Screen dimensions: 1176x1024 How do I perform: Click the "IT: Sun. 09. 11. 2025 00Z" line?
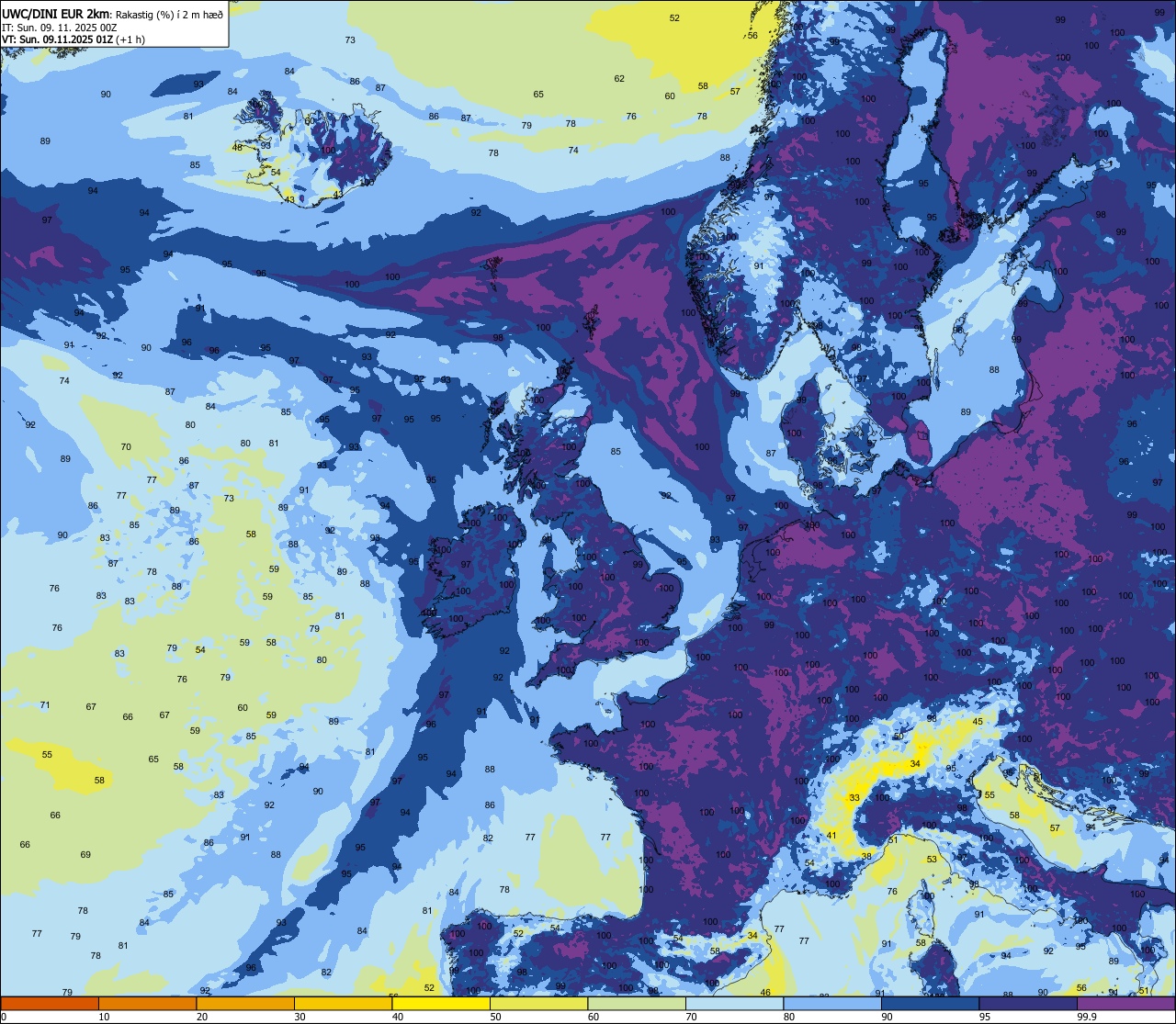(58, 28)
